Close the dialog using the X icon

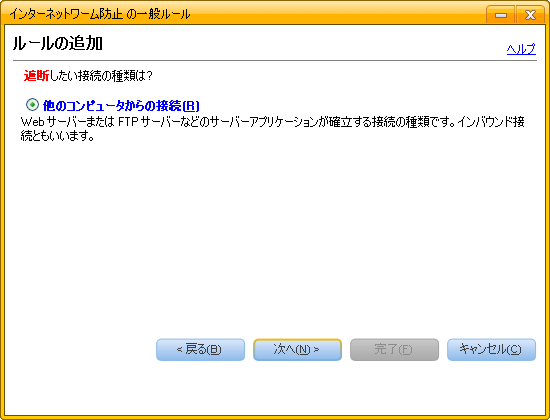coord(530,15)
